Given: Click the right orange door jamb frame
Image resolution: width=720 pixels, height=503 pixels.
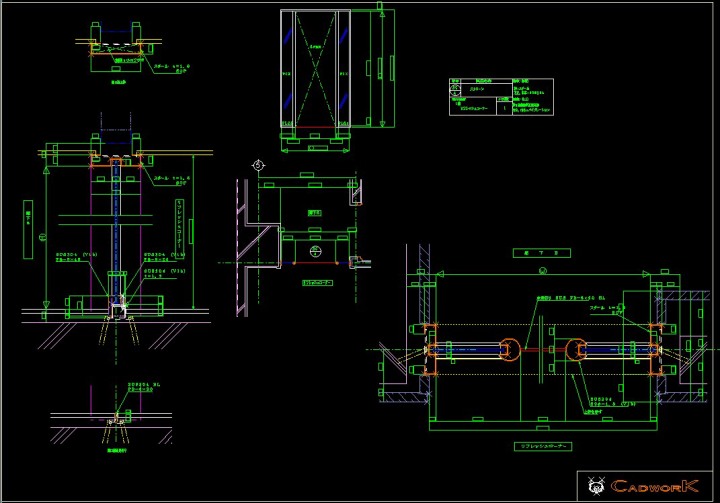Looking at the screenshot, I should [655, 349].
